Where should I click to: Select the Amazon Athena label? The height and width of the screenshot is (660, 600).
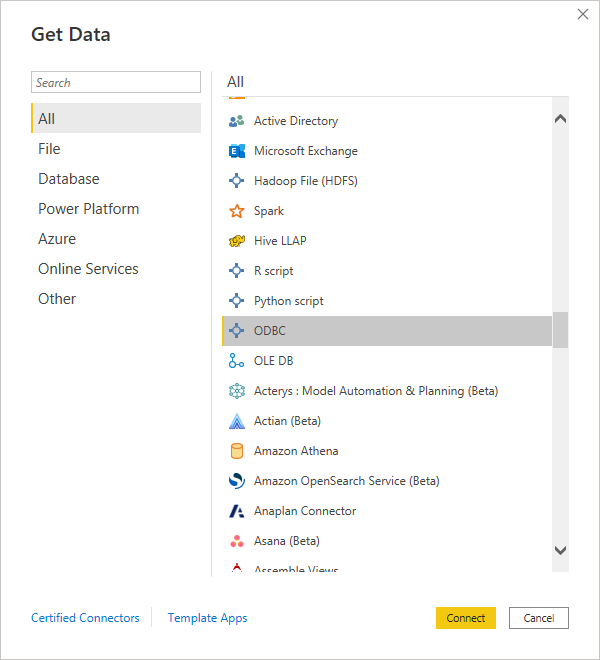click(x=296, y=451)
